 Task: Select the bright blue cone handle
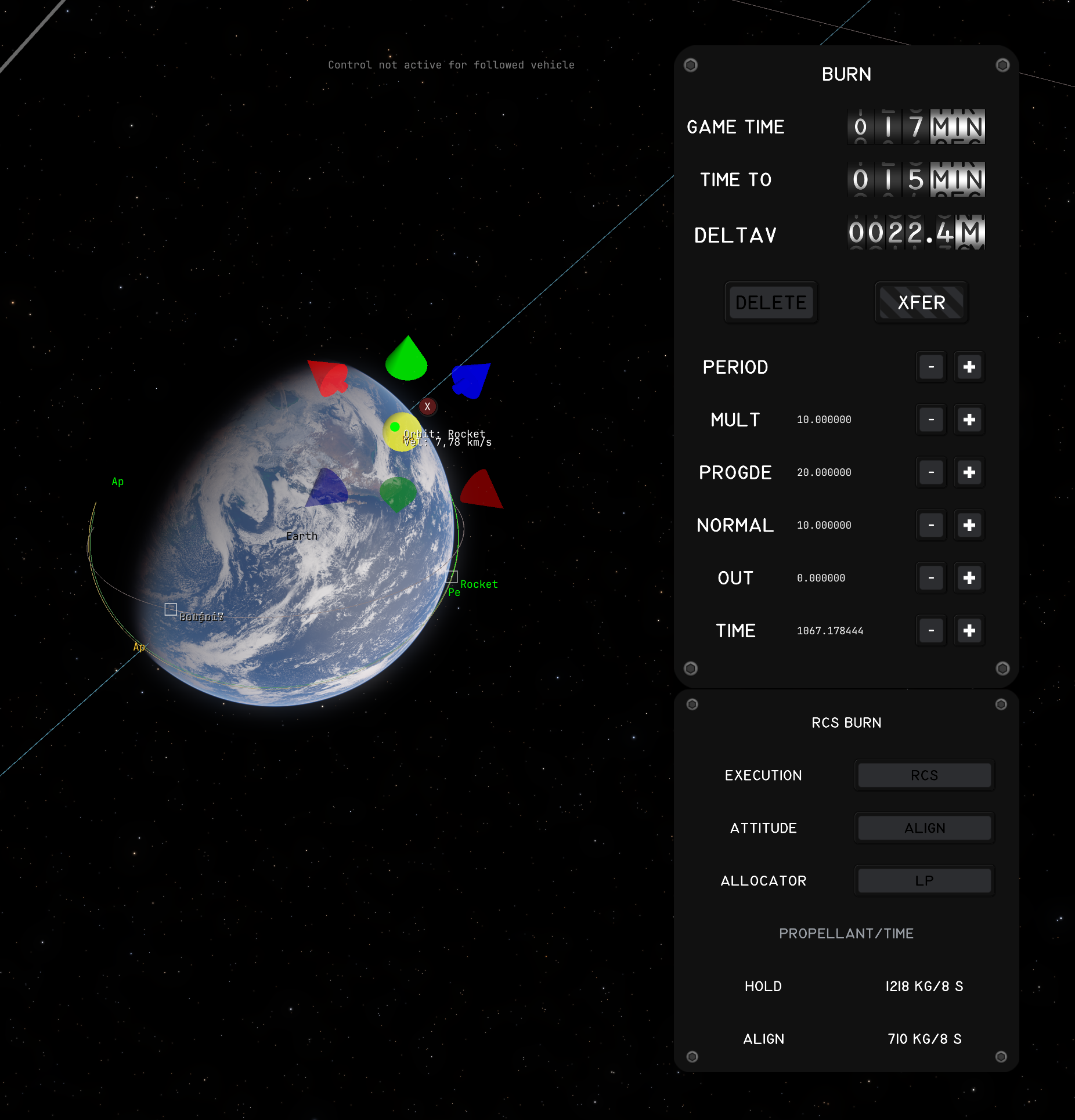pyautogui.click(x=471, y=381)
